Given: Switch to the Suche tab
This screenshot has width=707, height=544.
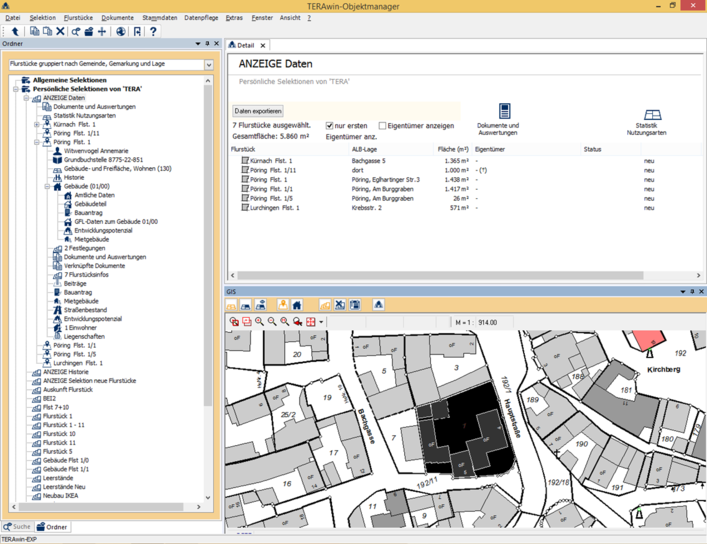Looking at the screenshot, I should (17, 527).
